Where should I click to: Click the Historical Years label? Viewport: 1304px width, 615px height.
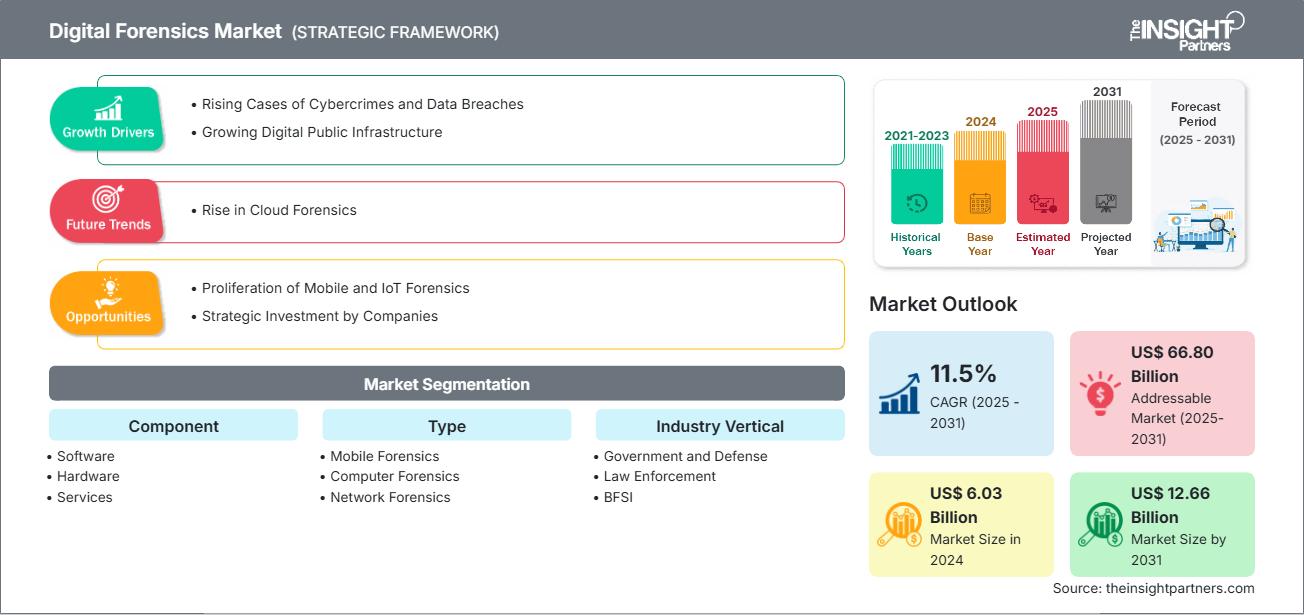point(916,244)
